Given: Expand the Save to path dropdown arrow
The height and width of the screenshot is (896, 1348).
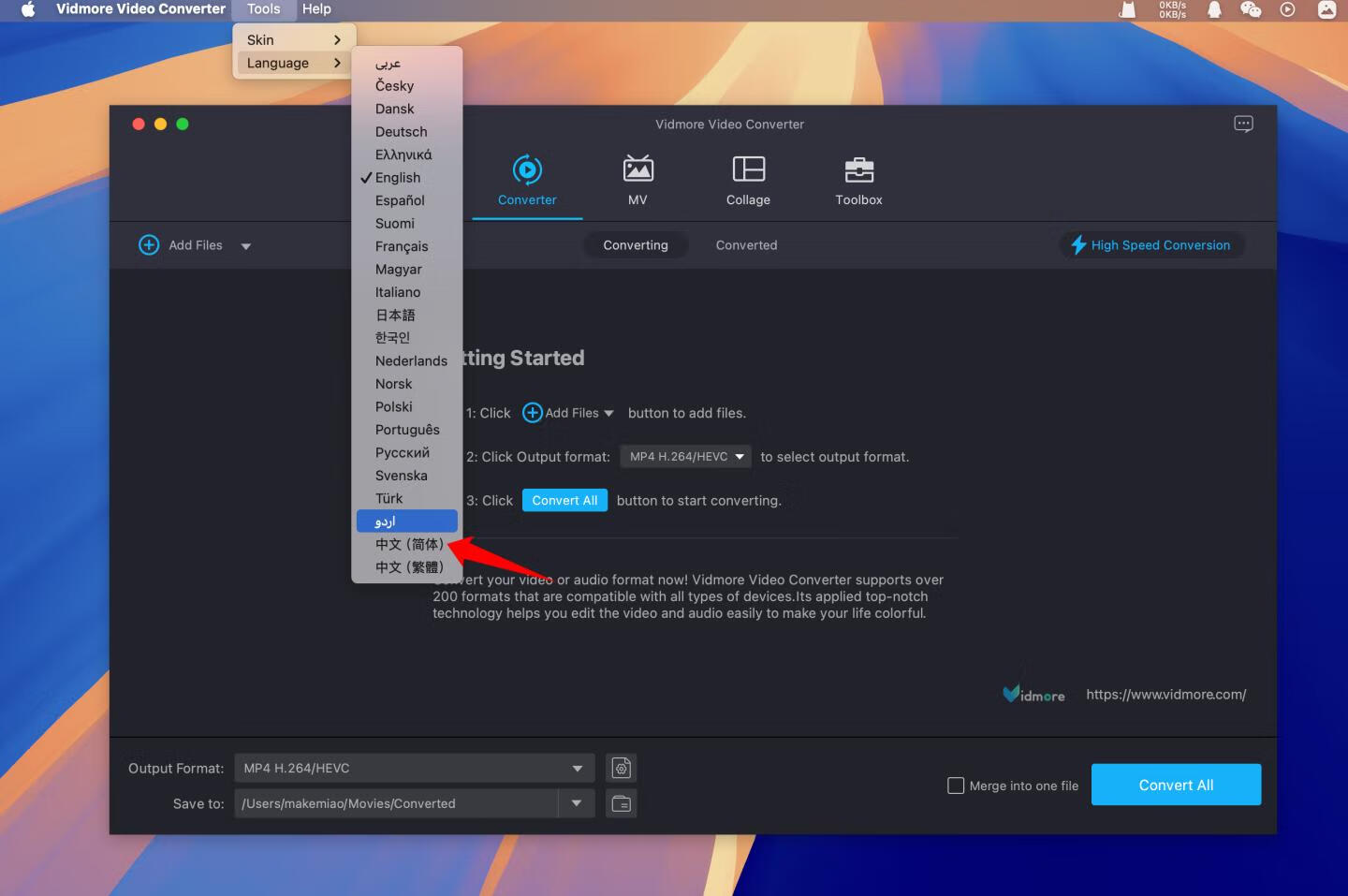Looking at the screenshot, I should (577, 803).
